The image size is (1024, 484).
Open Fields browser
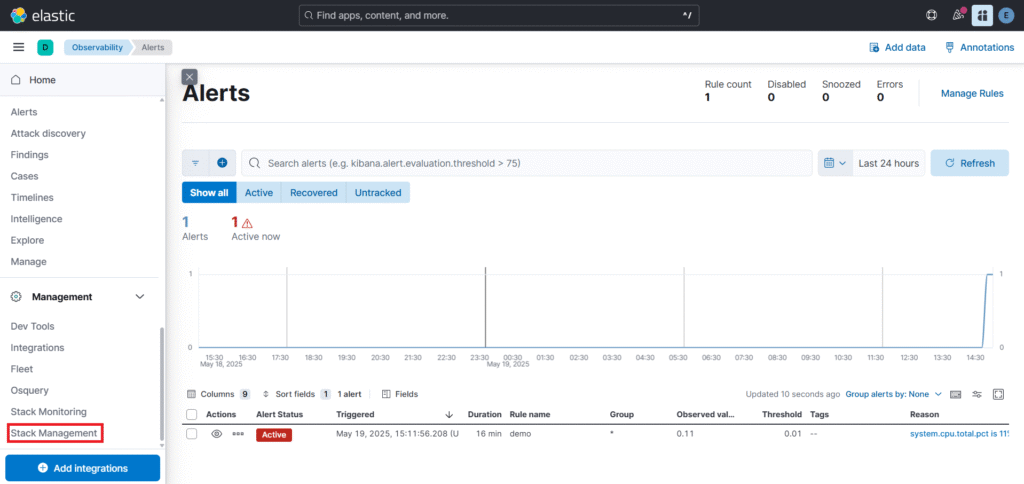coord(400,394)
